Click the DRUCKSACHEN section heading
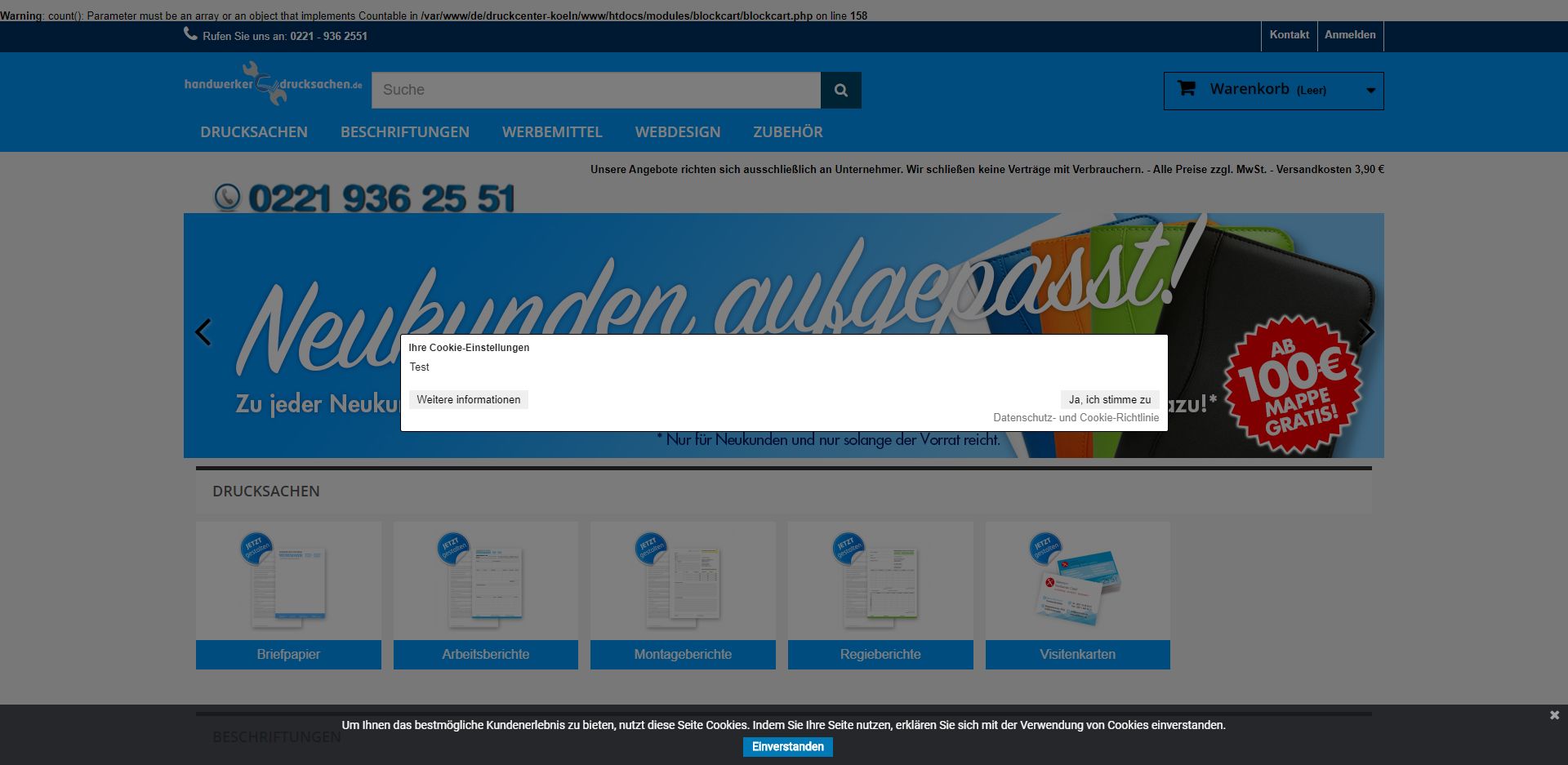Image resolution: width=1568 pixels, height=765 pixels. (x=266, y=491)
